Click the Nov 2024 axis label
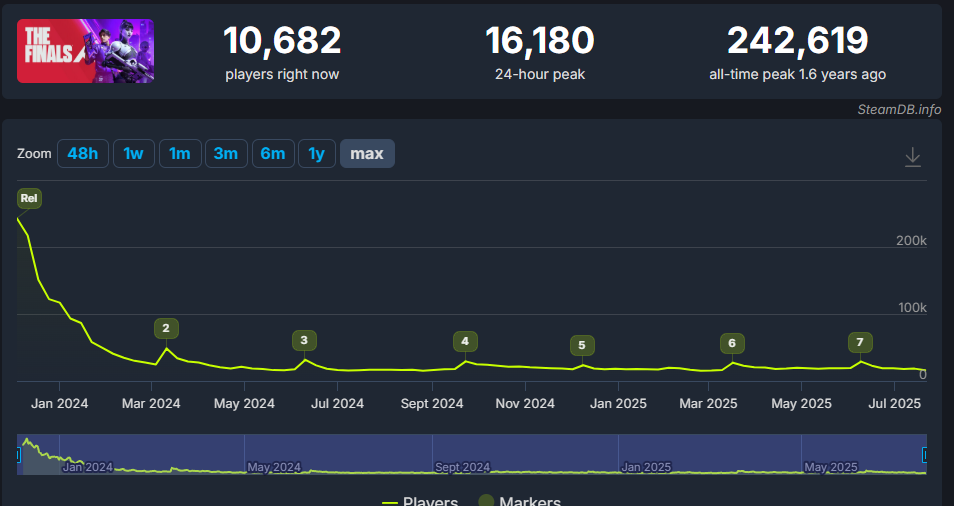Viewport: 954px width, 506px height. [x=525, y=403]
